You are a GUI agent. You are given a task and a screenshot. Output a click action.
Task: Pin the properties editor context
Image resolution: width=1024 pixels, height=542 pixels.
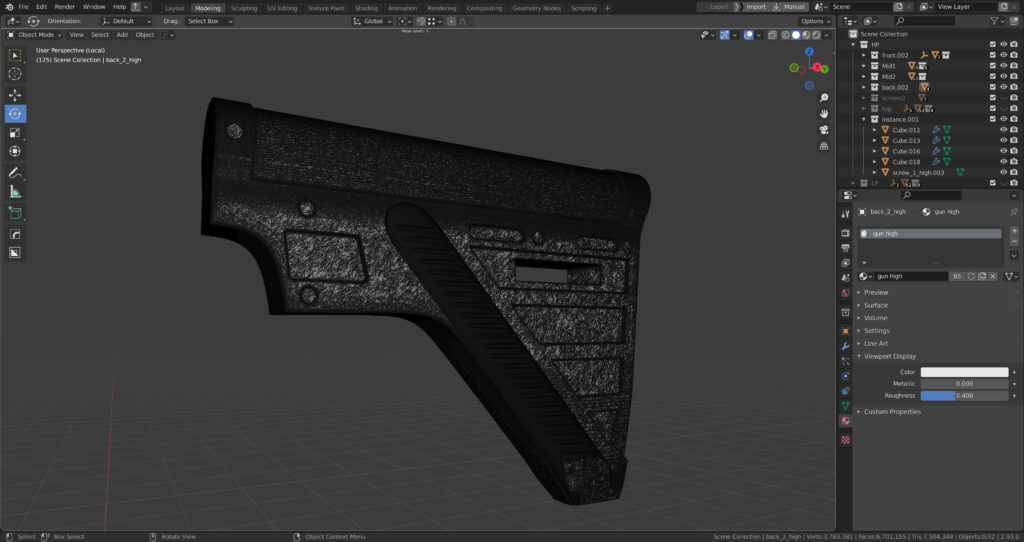pos(1014,212)
